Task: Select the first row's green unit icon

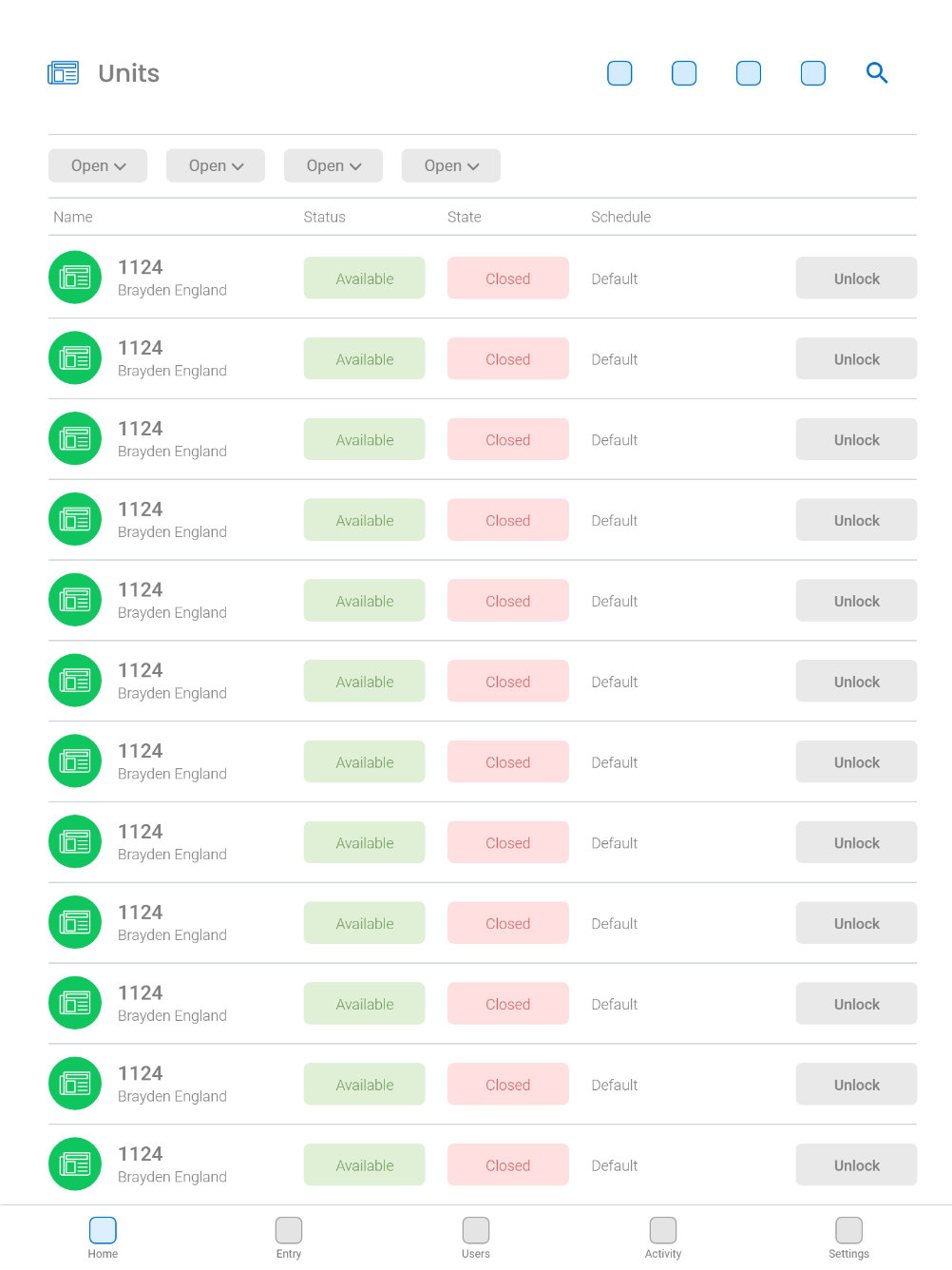Action: pos(75,278)
